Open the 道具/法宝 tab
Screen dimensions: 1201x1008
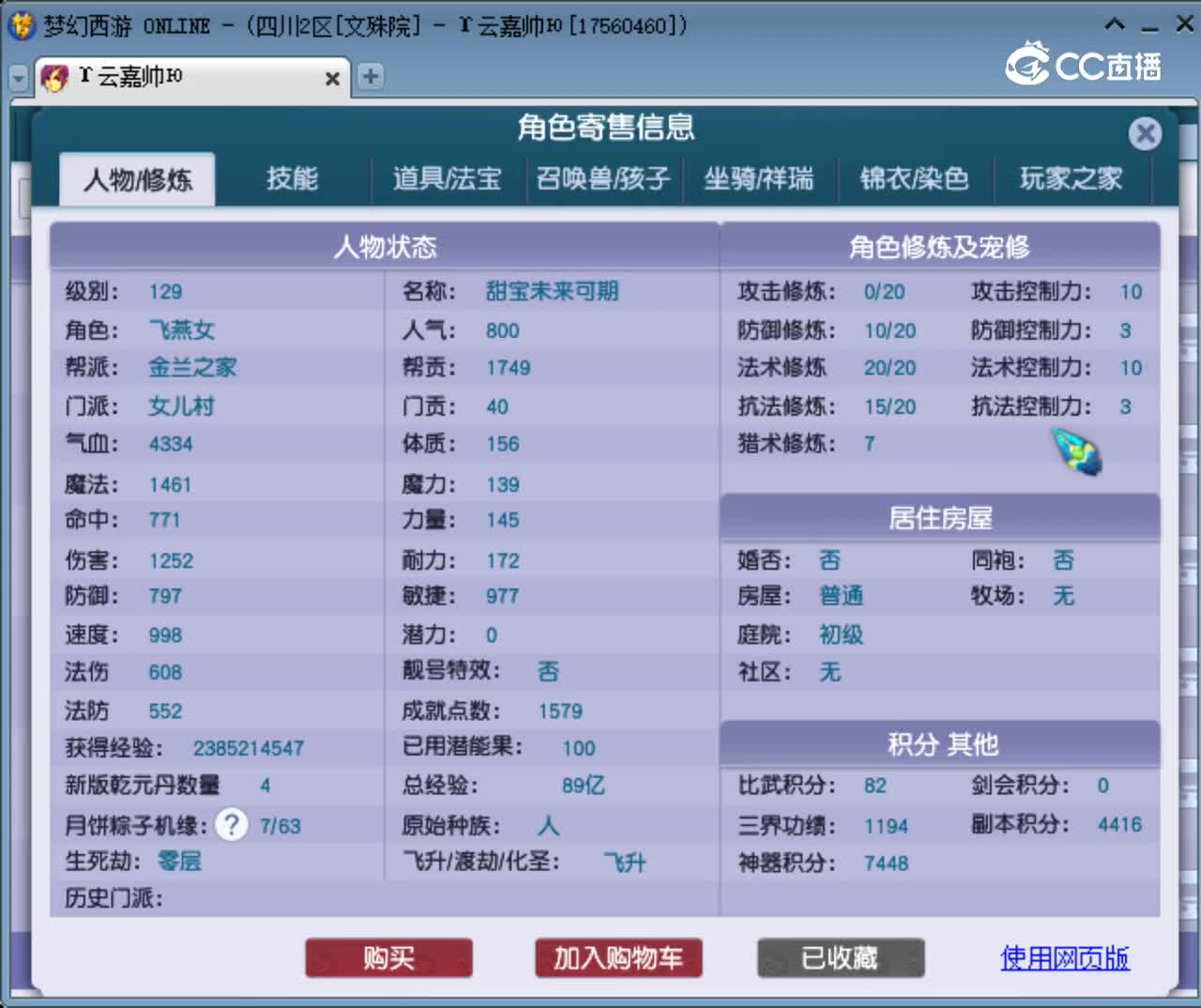tap(448, 179)
